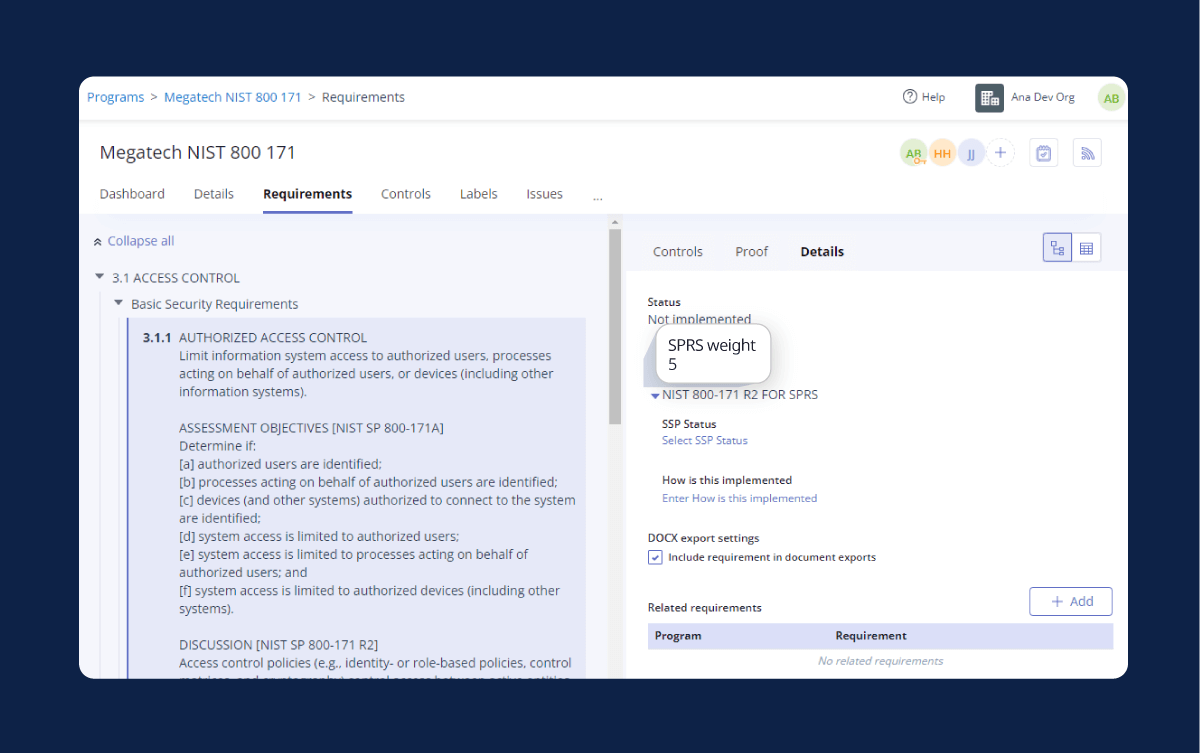1200x753 pixels.
Task: Open the Ana Dev Org building icon
Action: [989, 98]
